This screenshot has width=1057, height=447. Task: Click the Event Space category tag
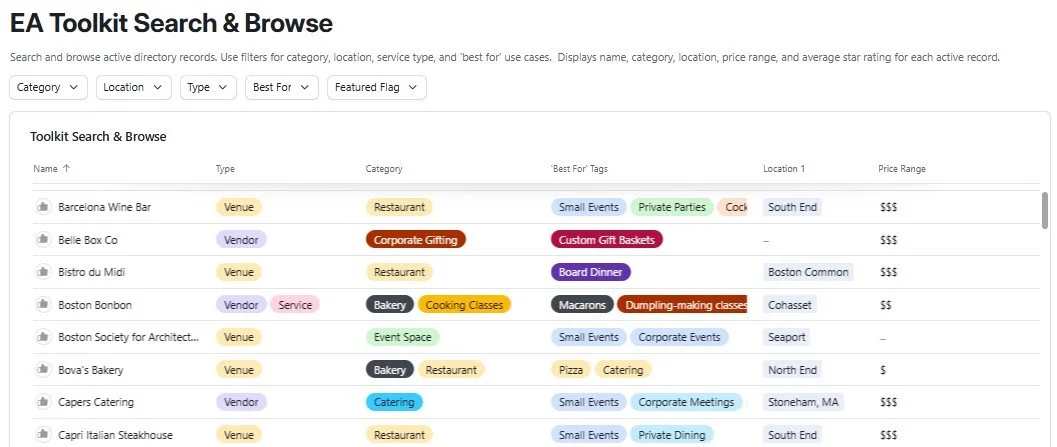[402, 337]
